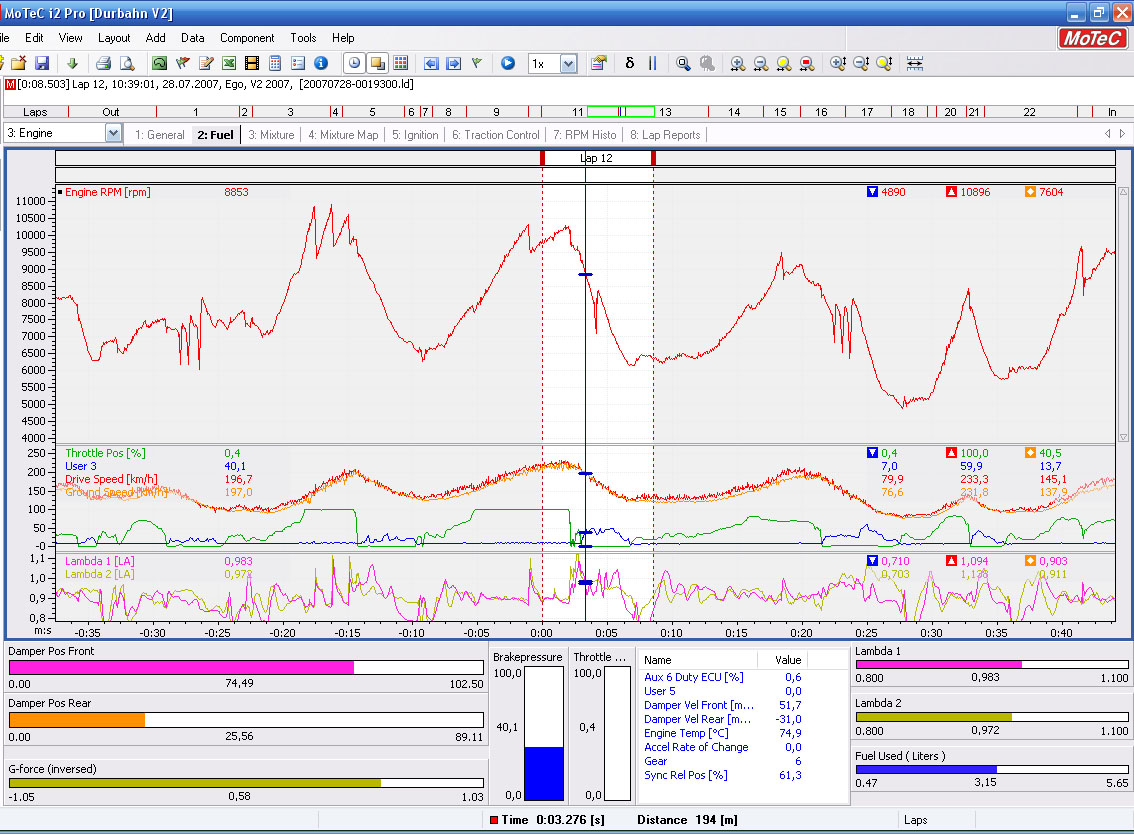The height and width of the screenshot is (834, 1134).
Task: Switch to the '6: Traction Control' tab
Action: [x=496, y=135]
